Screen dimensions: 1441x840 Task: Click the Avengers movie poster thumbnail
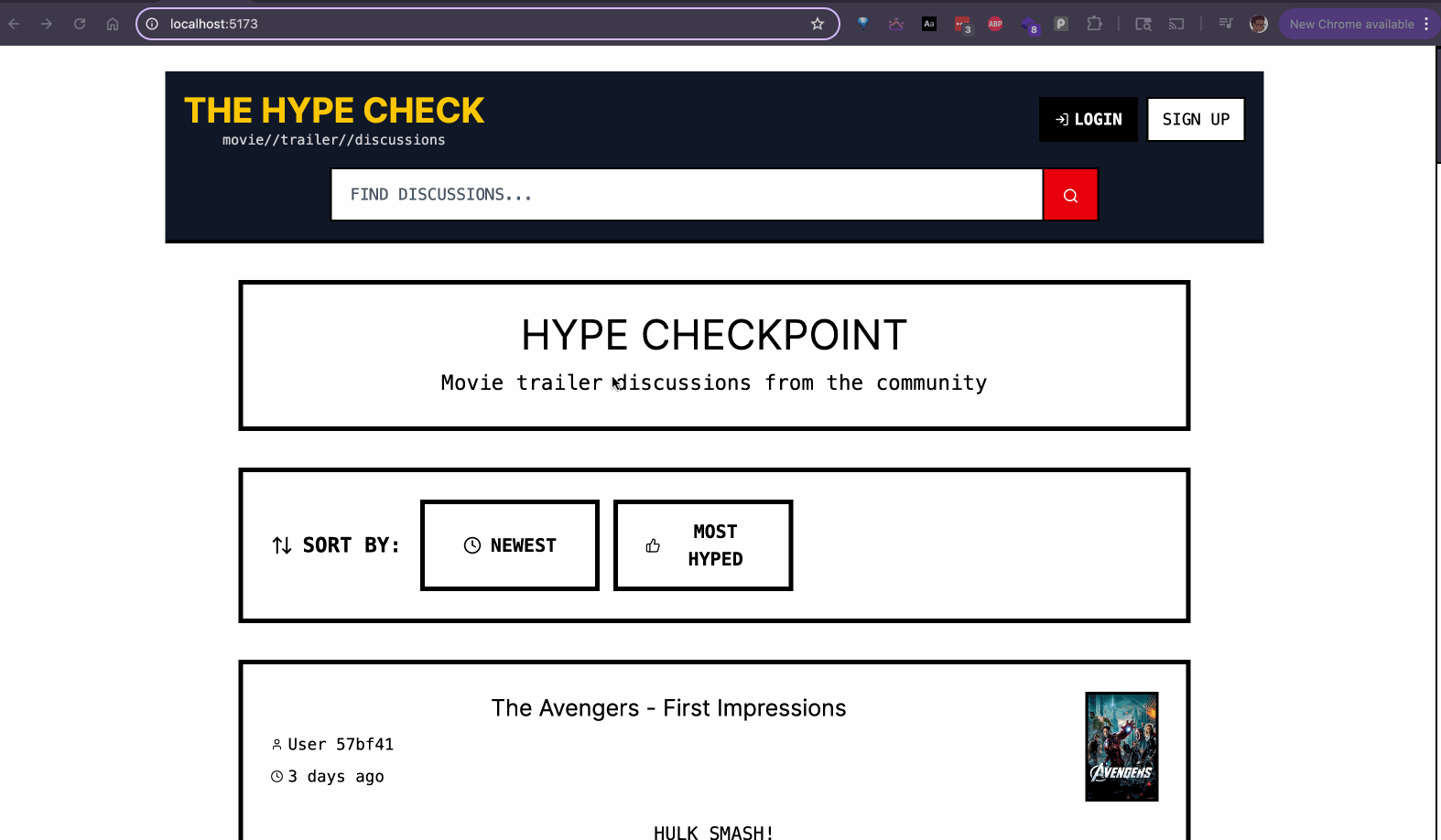click(1121, 747)
